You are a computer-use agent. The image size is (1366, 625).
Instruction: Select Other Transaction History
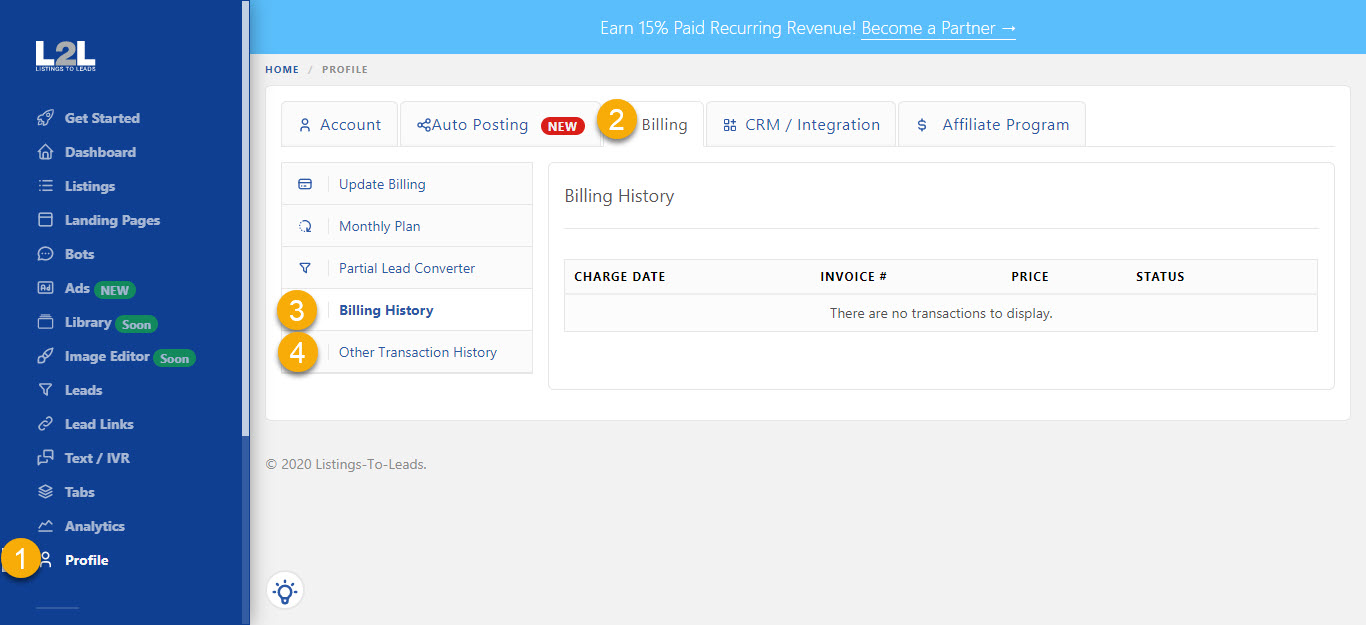click(x=418, y=351)
